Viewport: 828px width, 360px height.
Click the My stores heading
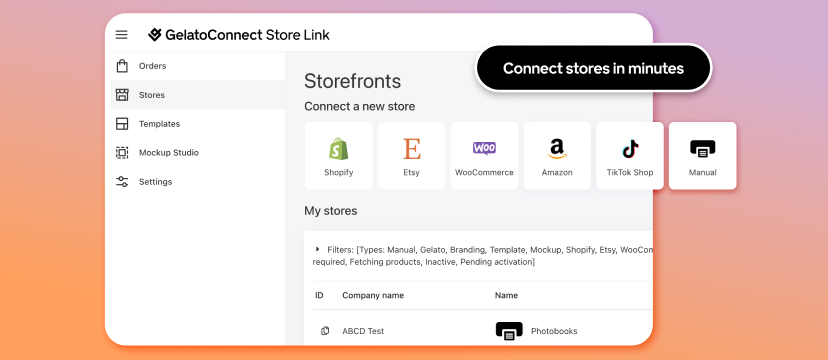(x=331, y=211)
